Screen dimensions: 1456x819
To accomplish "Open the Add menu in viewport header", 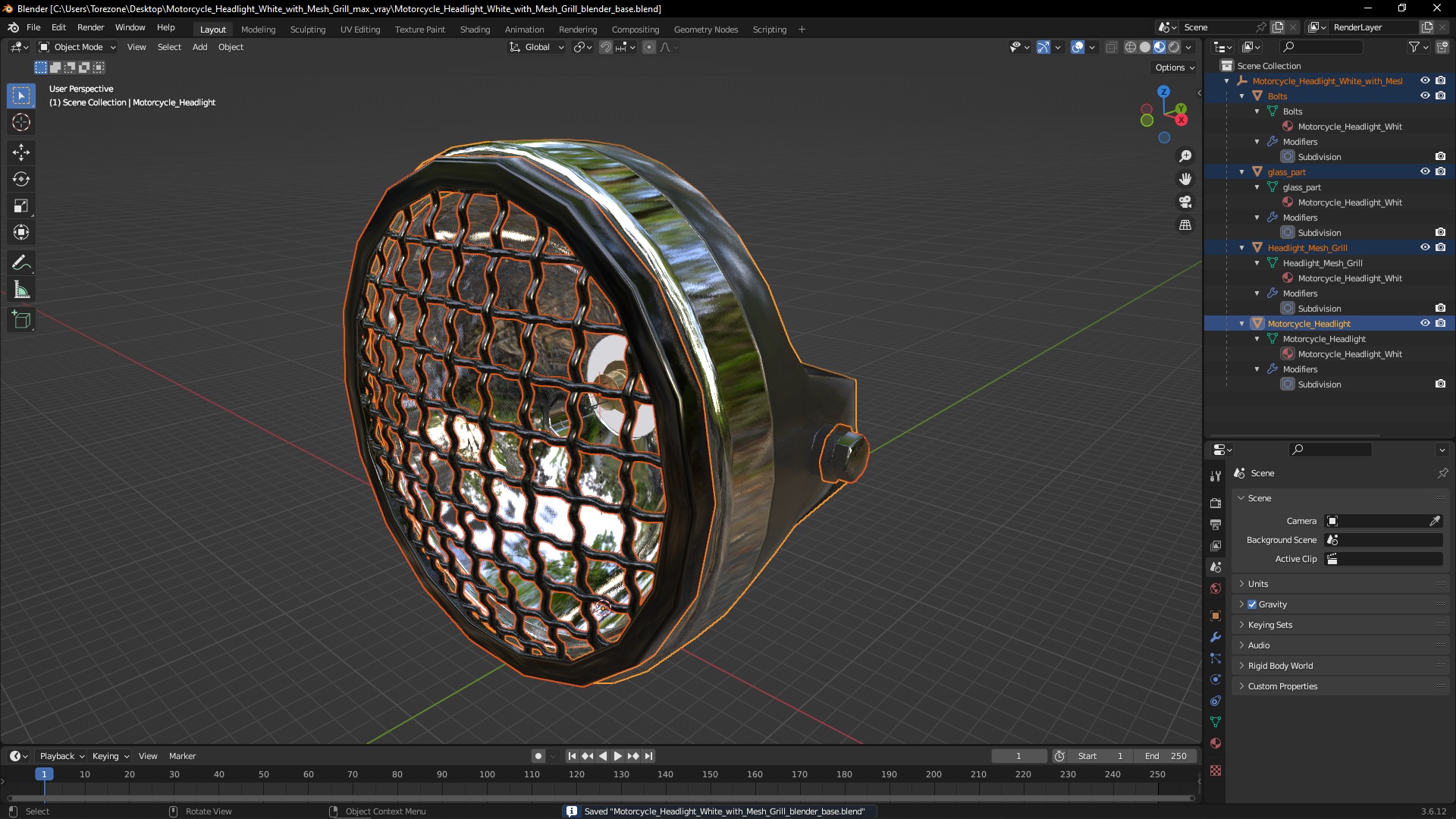I will click(199, 47).
